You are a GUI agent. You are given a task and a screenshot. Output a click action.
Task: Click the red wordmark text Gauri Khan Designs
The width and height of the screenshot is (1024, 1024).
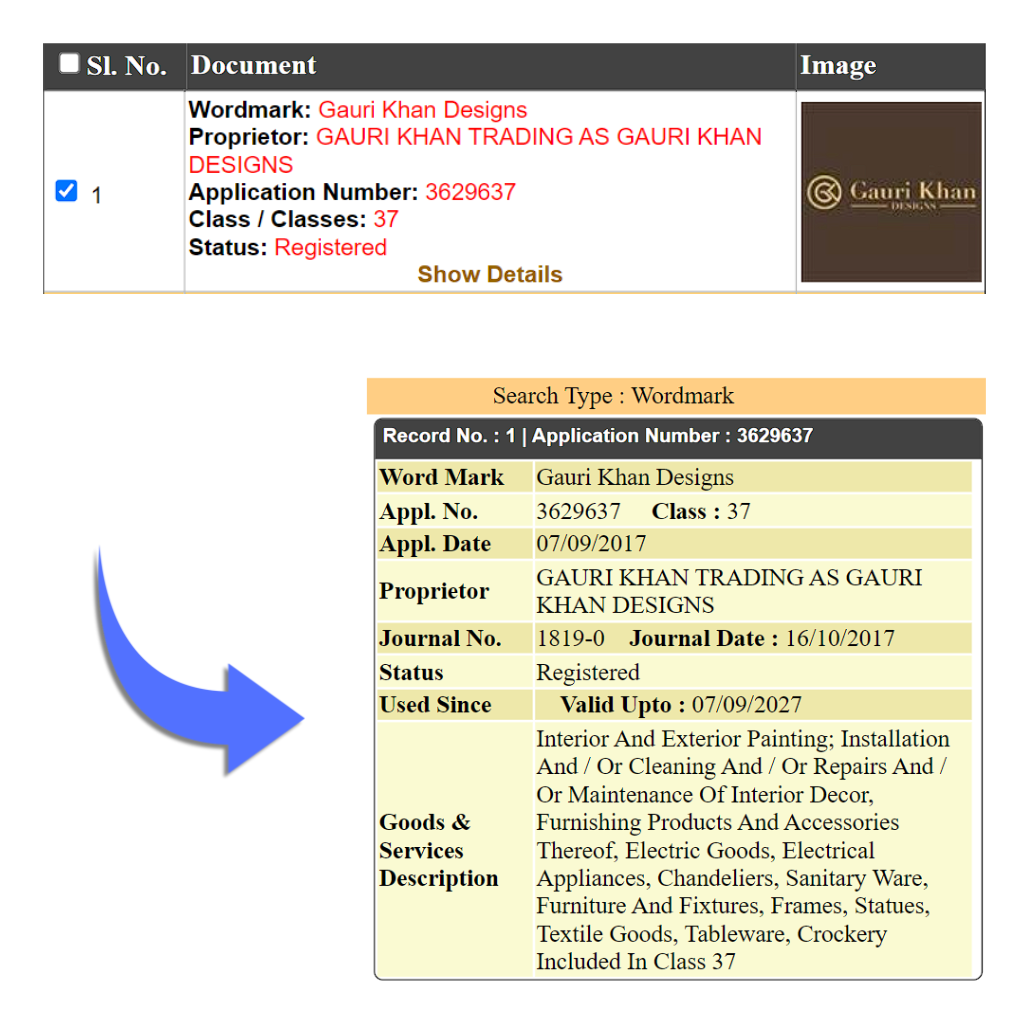pos(422,110)
